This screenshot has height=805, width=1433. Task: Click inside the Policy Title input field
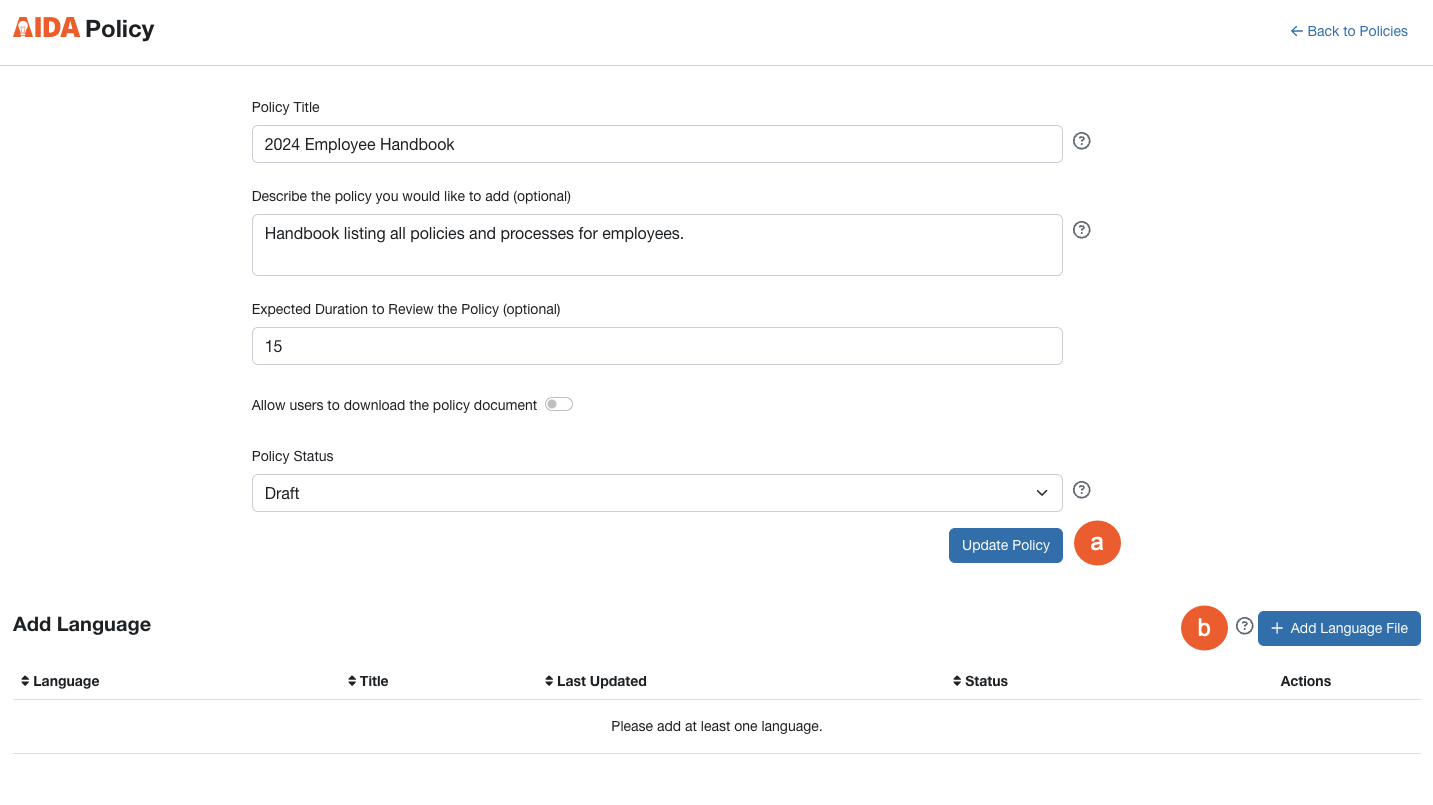pyautogui.click(x=656, y=144)
